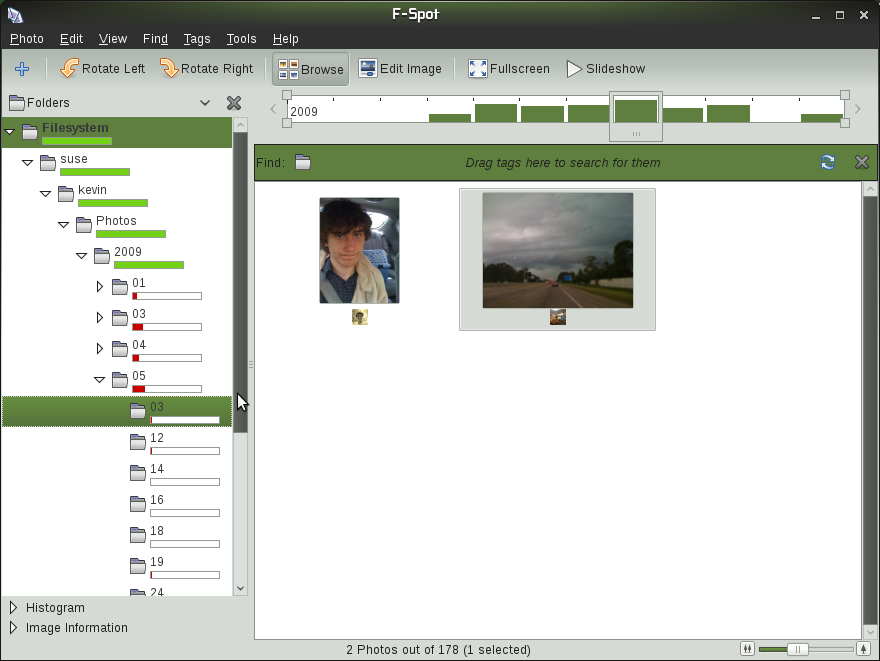Open the Tools menu
This screenshot has width=880, height=661.
[241, 39]
